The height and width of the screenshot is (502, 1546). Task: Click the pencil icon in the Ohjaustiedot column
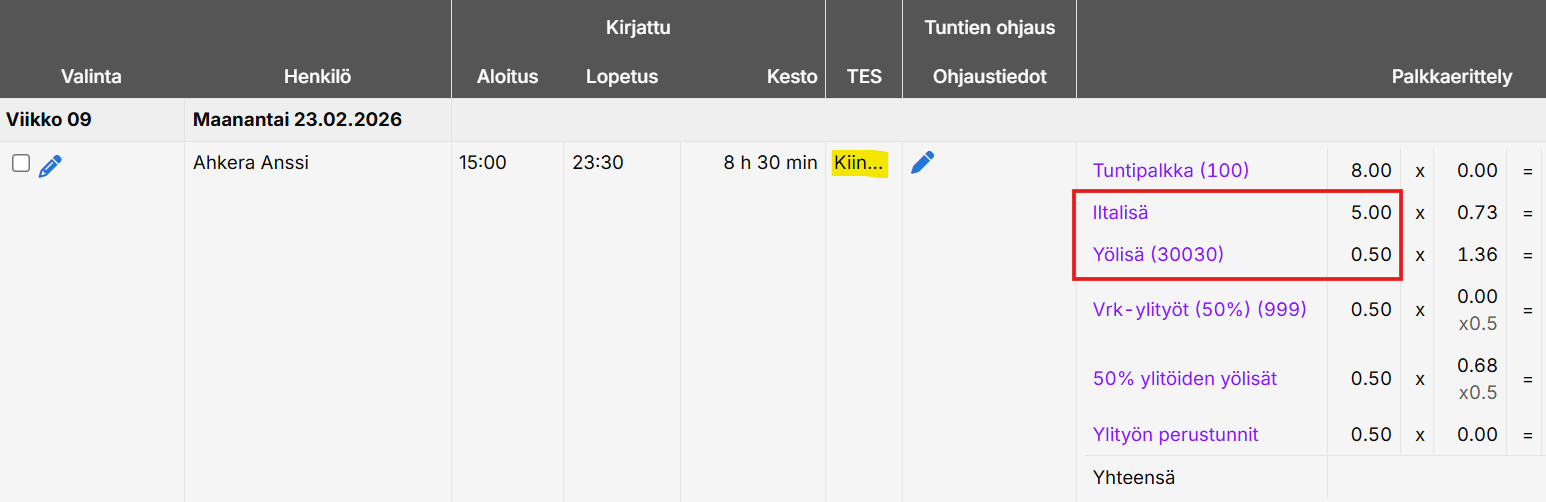click(923, 163)
